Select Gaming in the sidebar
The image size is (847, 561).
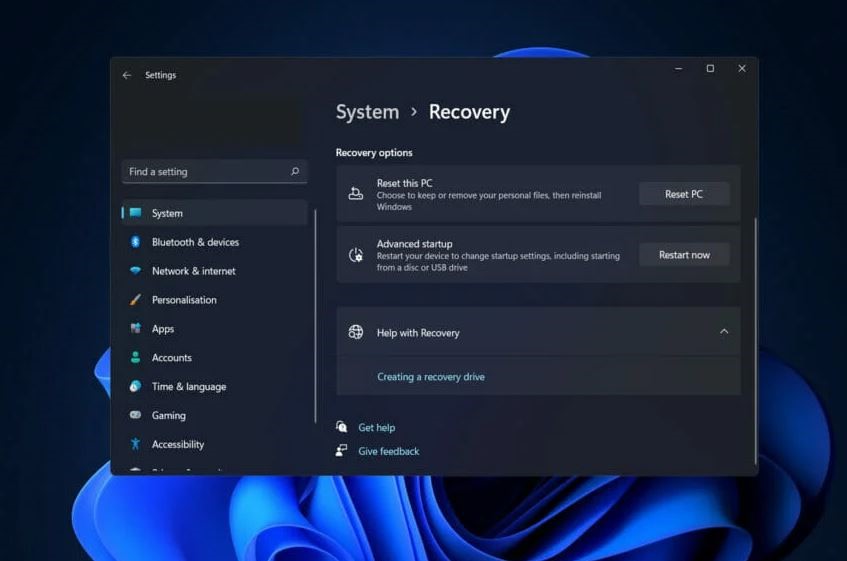click(x=215, y=415)
